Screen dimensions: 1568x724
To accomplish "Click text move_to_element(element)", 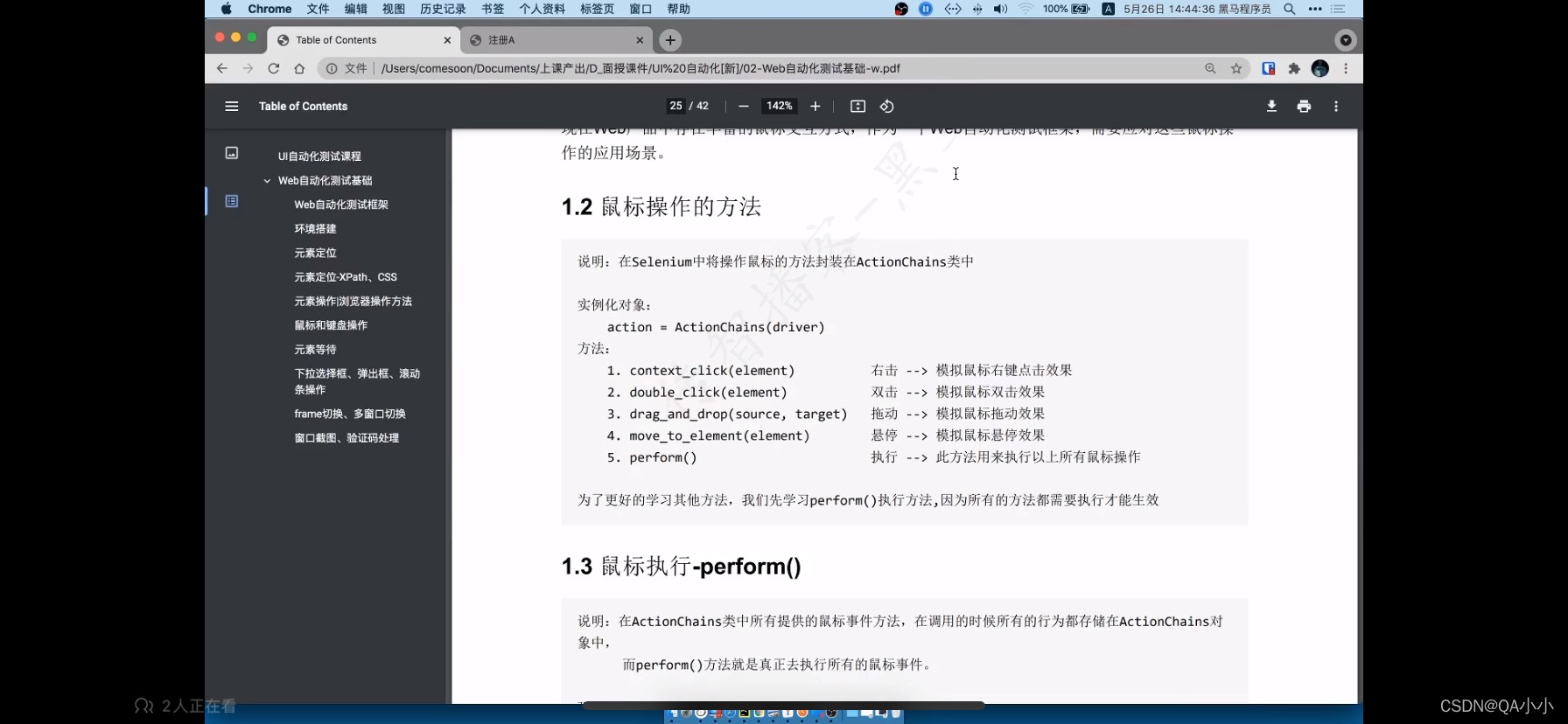I will point(719,435).
